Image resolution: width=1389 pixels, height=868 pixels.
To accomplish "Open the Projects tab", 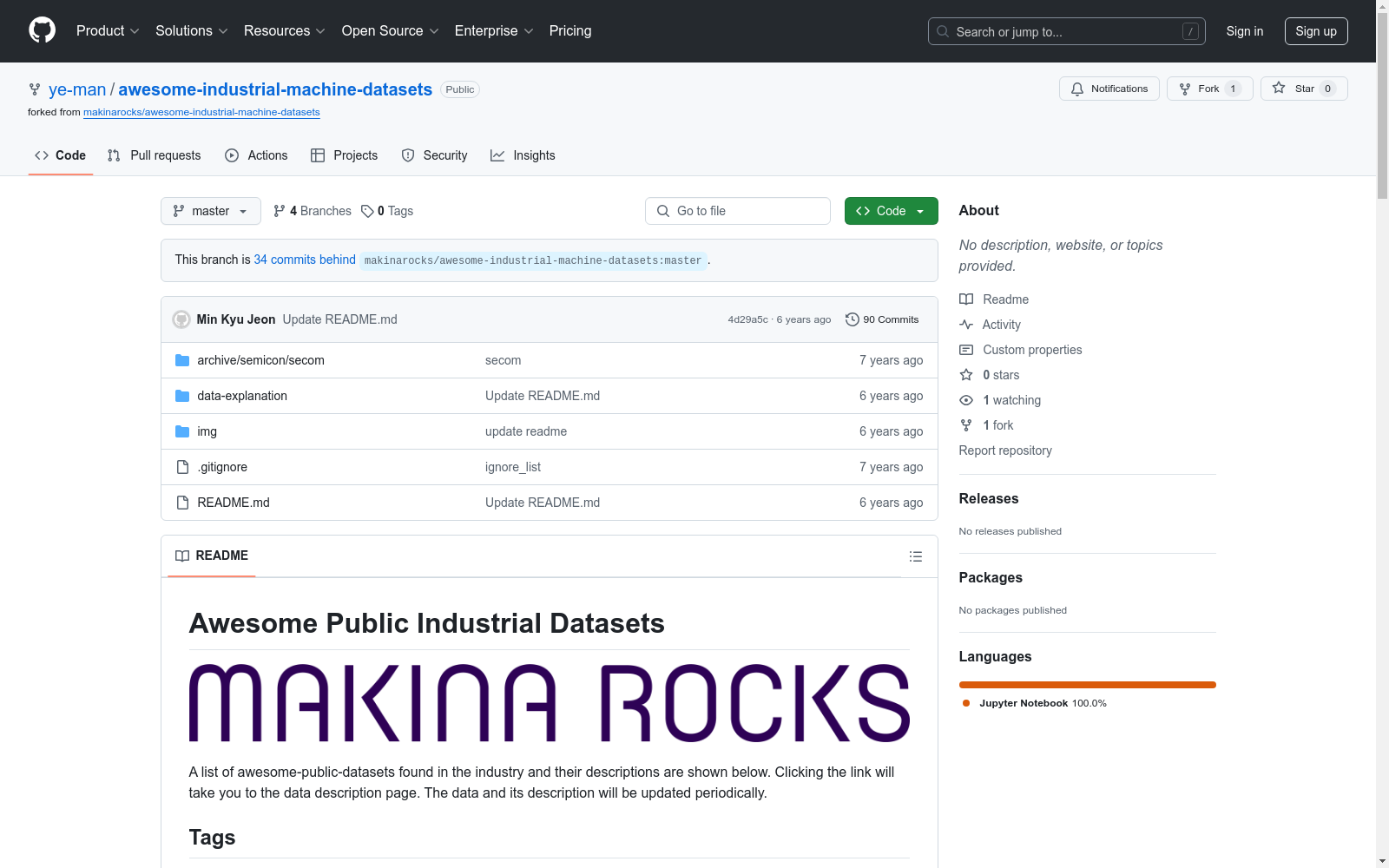I will pos(345,155).
